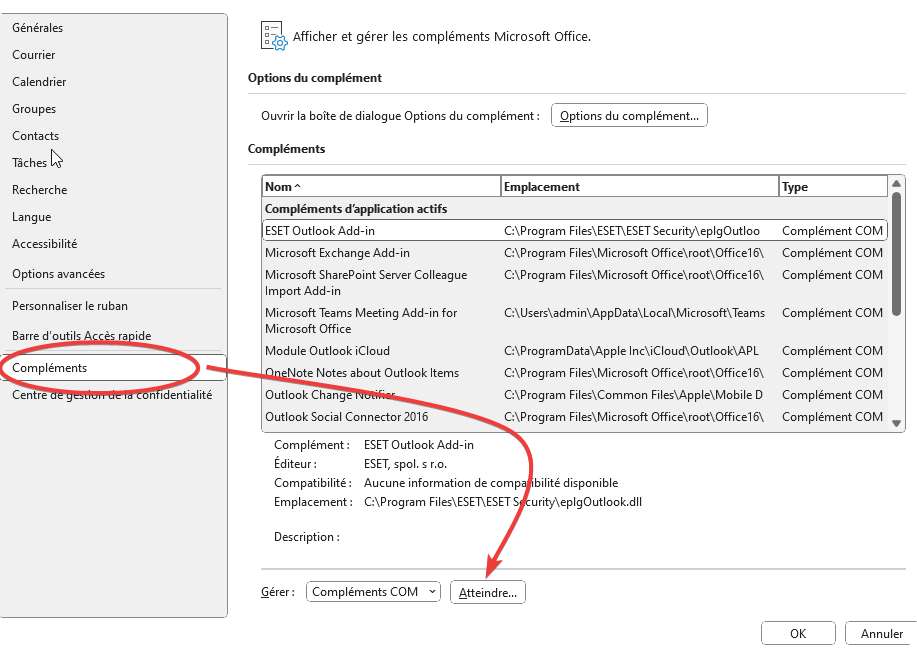Image resolution: width=917 pixels, height=649 pixels.
Task: Click the add-ins list scroll down arrow
Action: coord(896,423)
